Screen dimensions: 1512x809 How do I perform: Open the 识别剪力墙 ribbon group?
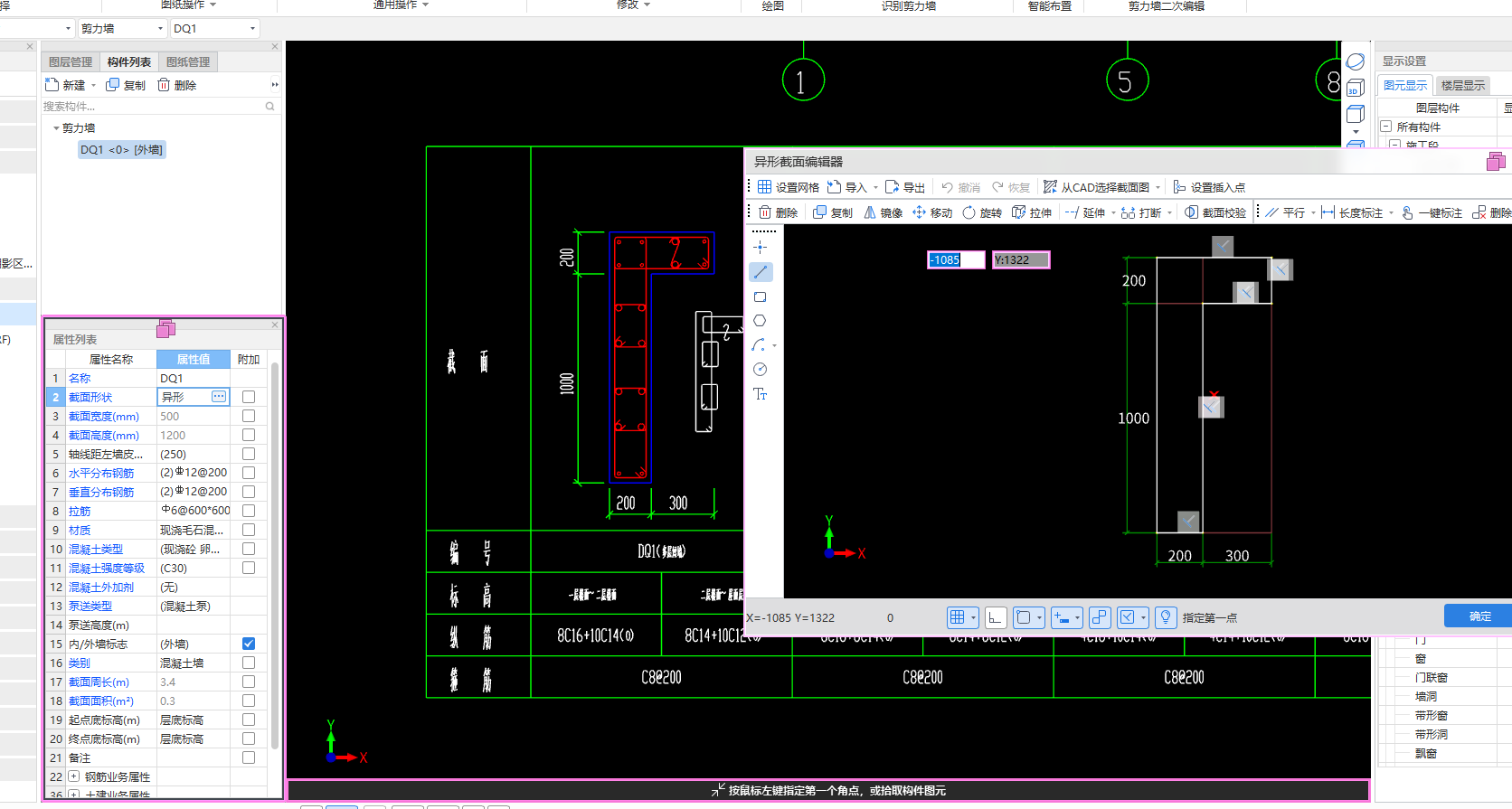pos(909,5)
